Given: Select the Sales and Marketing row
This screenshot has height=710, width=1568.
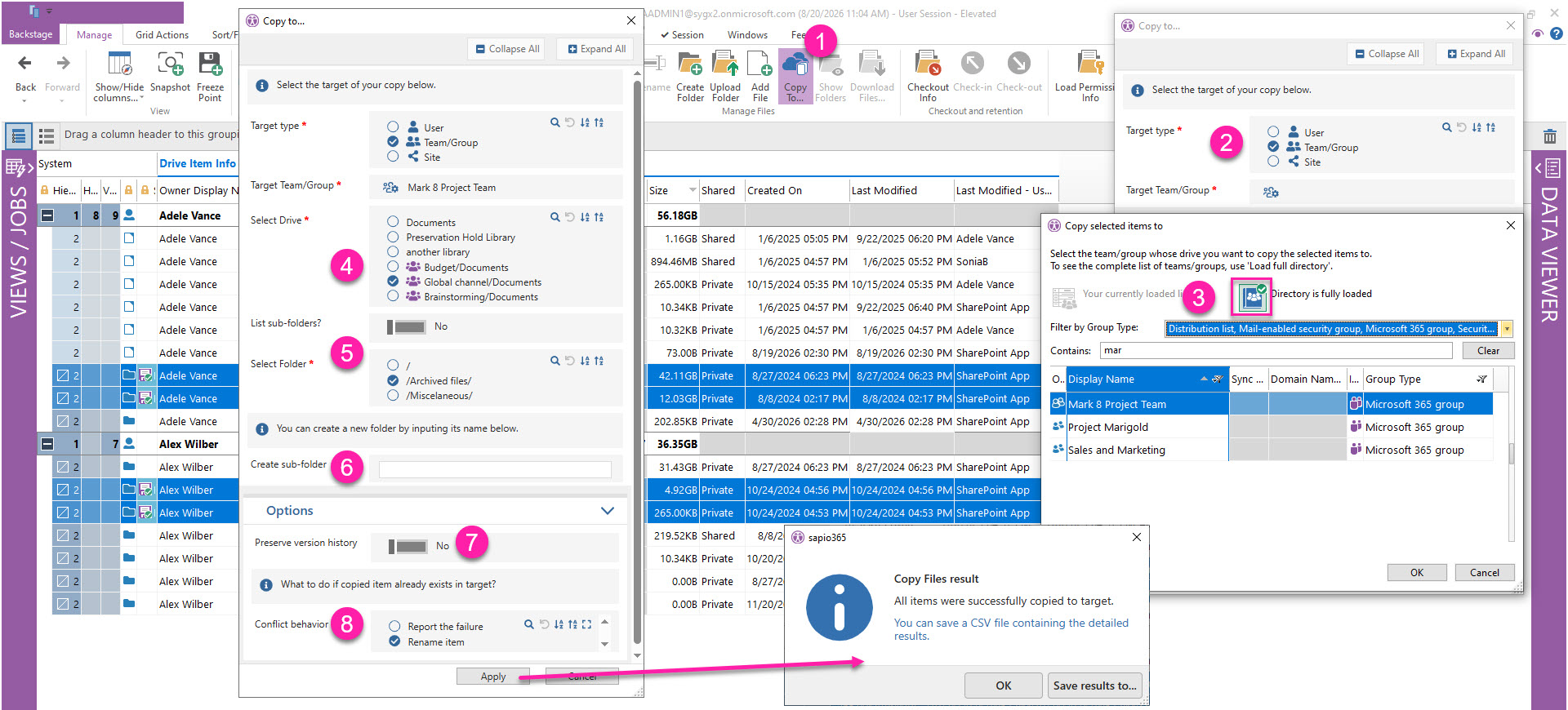Looking at the screenshot, I should pos(1272,450).
